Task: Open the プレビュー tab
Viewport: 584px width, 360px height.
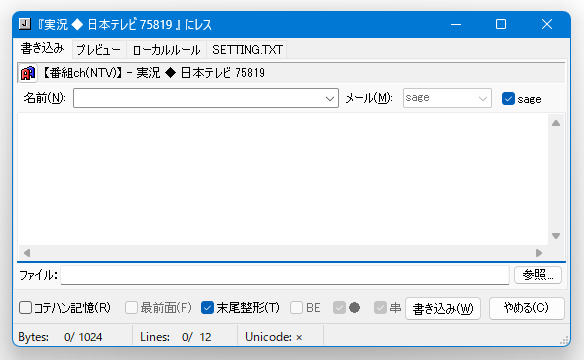Action: pyautogui.click(x=98, y=50)
